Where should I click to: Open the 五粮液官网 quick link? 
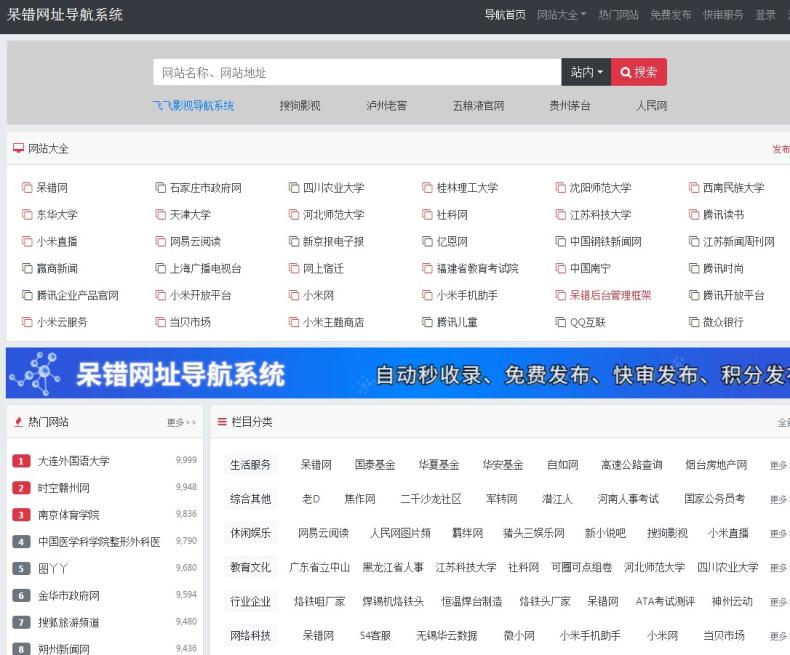tap(478, 106)
